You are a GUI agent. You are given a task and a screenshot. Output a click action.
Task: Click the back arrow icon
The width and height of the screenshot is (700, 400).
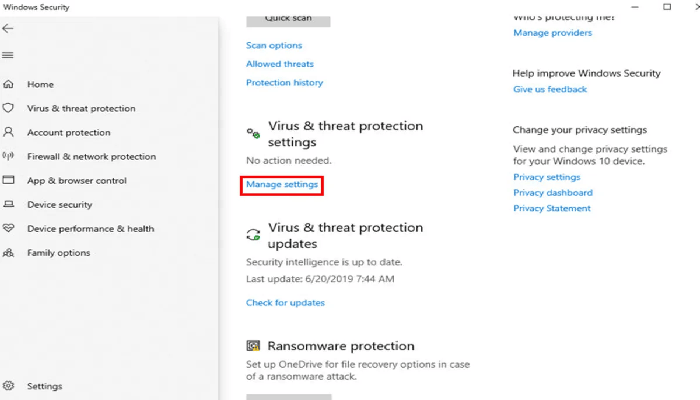[9, 28]
